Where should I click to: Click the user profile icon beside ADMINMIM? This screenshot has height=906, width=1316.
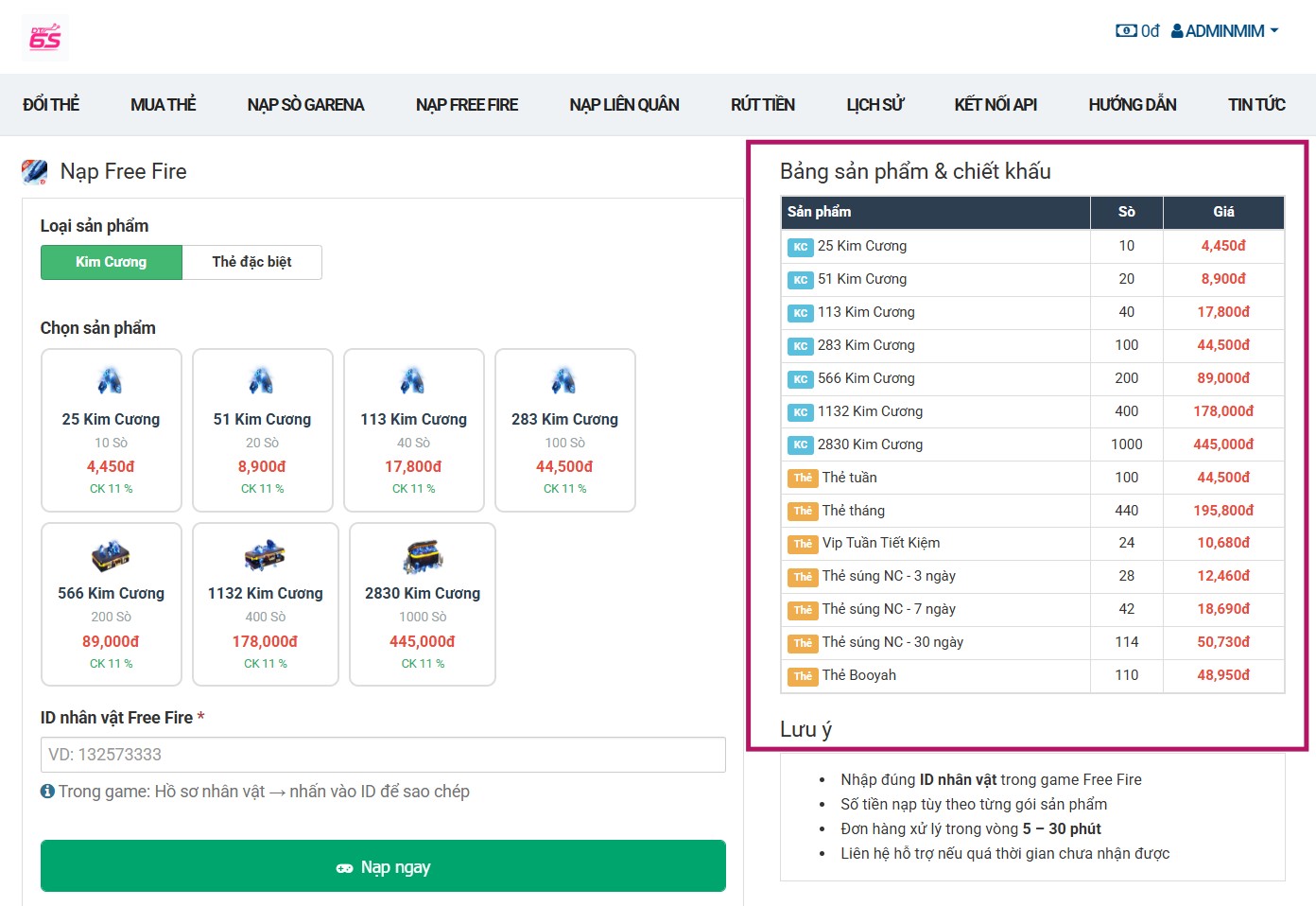[1177, 31]
